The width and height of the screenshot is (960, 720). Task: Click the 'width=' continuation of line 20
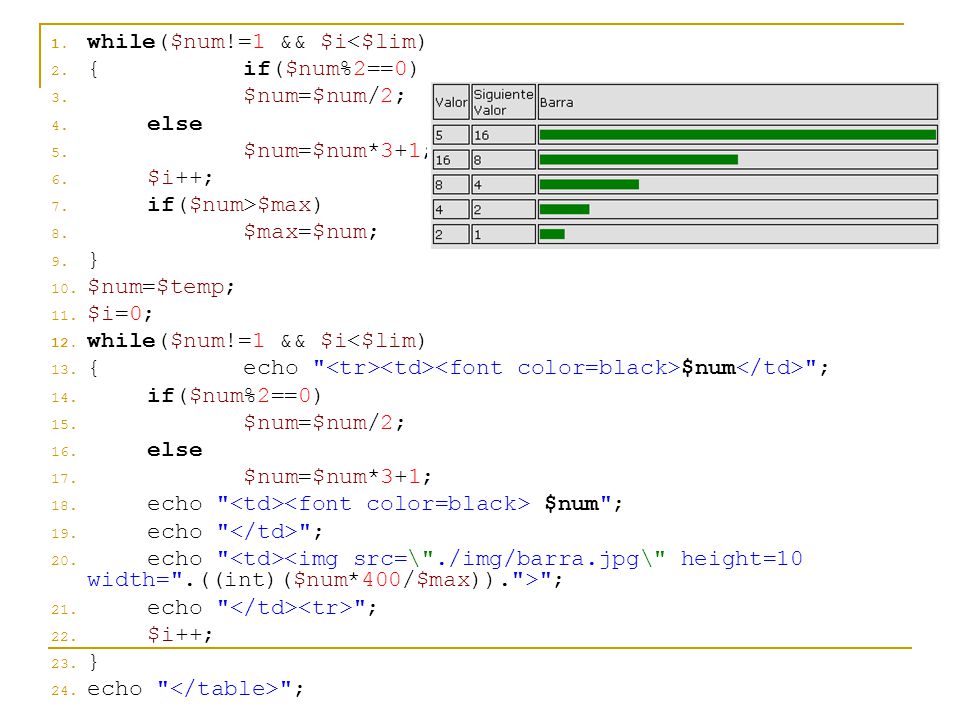(x=324, y=579)
